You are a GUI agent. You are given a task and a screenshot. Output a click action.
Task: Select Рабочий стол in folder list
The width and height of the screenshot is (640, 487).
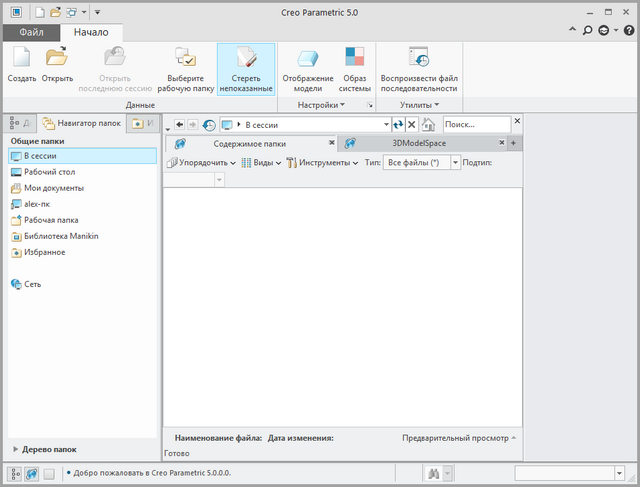click(47, 172)
